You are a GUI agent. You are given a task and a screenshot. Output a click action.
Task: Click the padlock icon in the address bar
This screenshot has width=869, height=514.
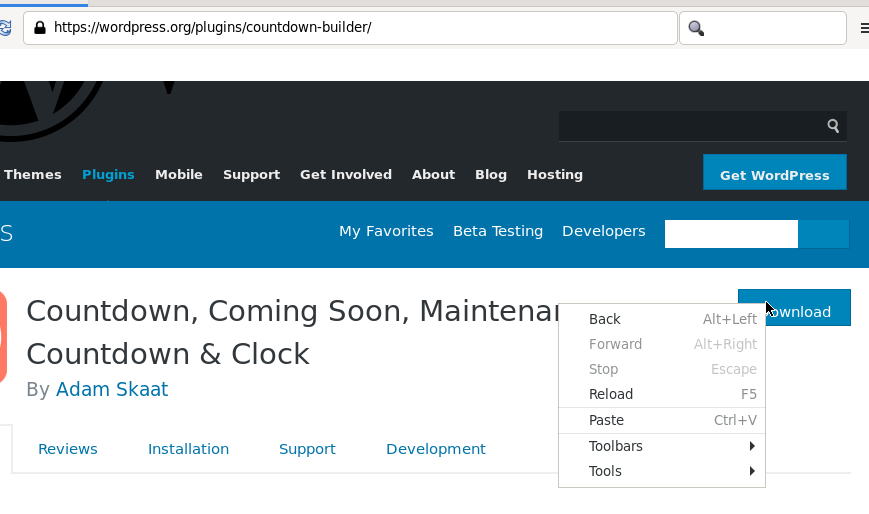click(x=39, y=28)
